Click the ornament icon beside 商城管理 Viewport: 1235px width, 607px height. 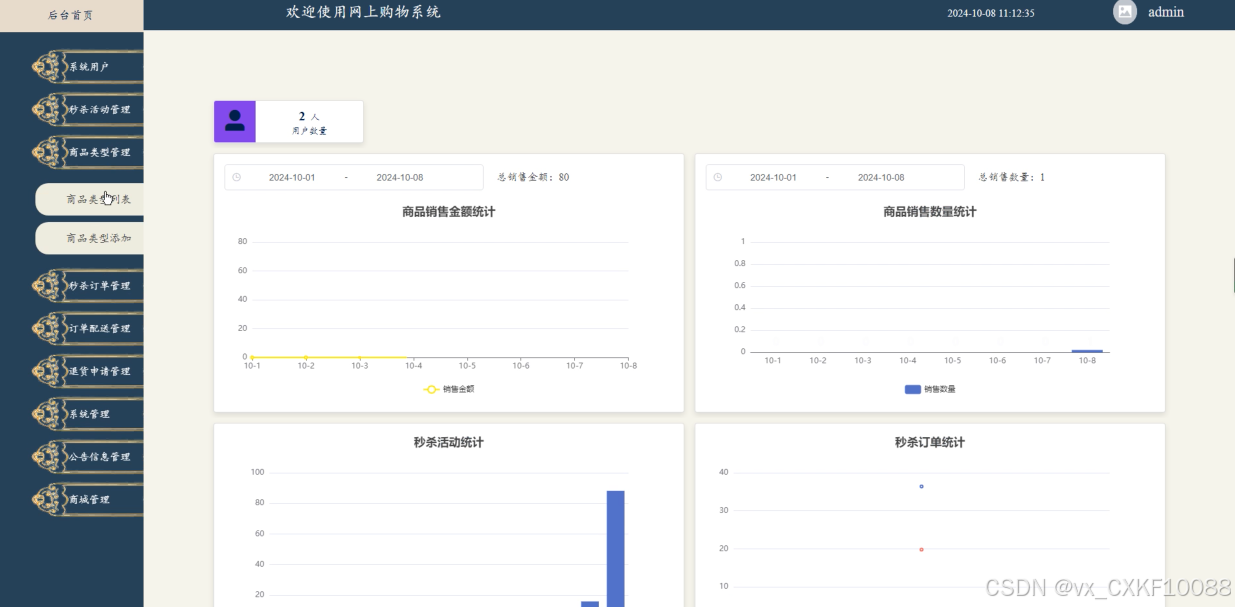(50, 500)
